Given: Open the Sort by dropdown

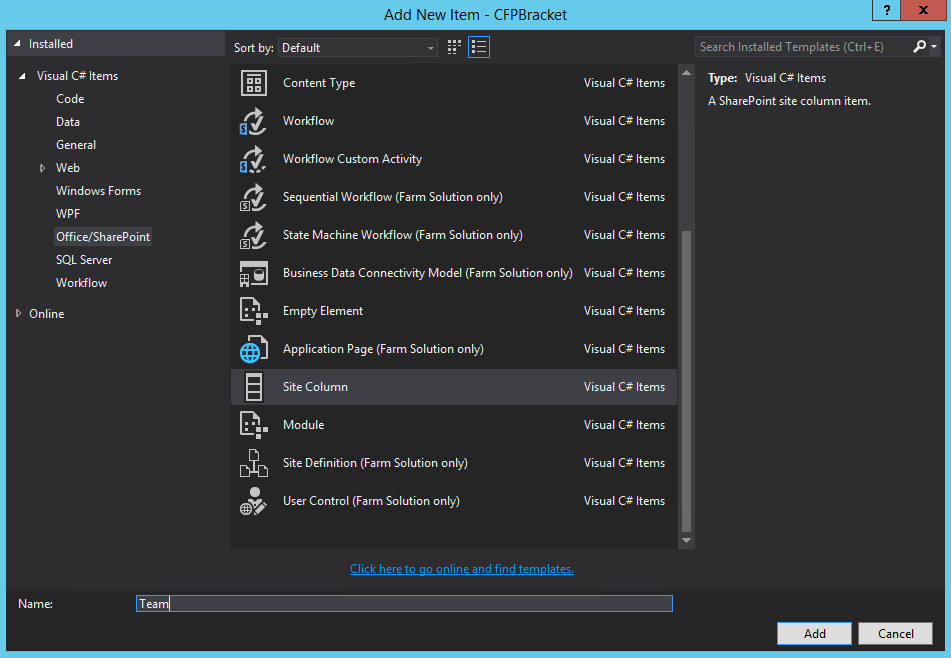Looking at the screenshot, I should pos(357,47).
